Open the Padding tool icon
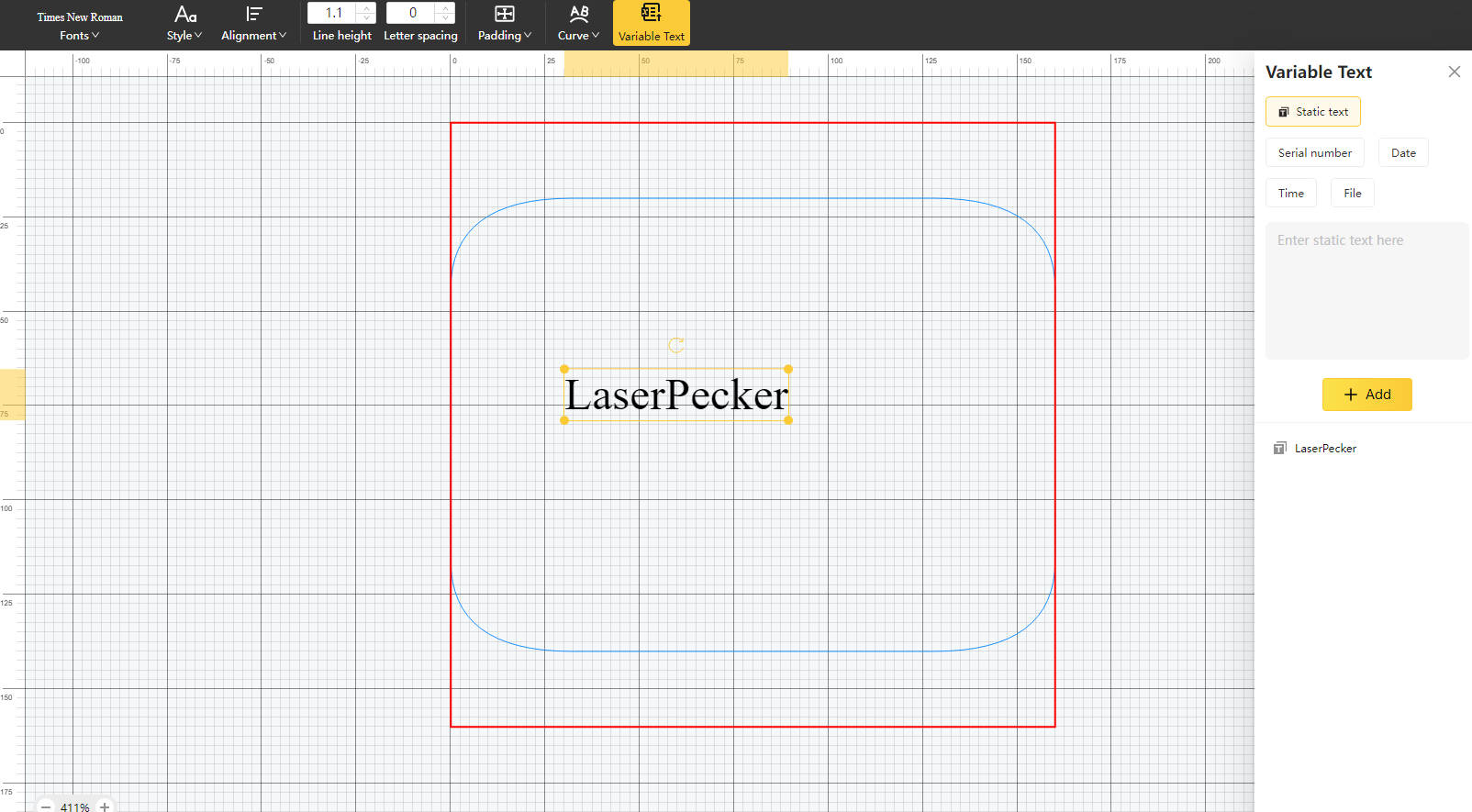1472x812 pixels. [505, 14]
